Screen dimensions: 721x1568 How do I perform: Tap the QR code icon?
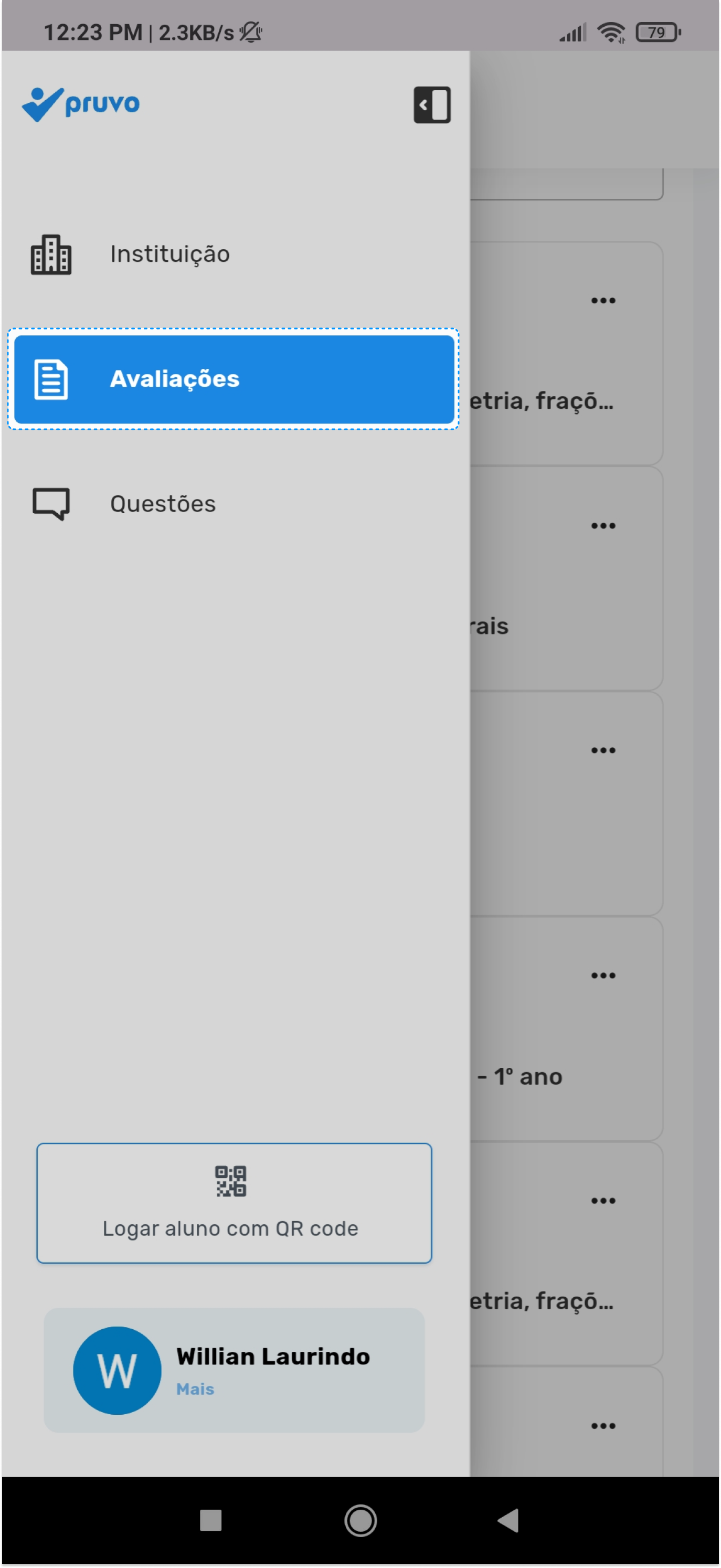(x=230, y=1181)
